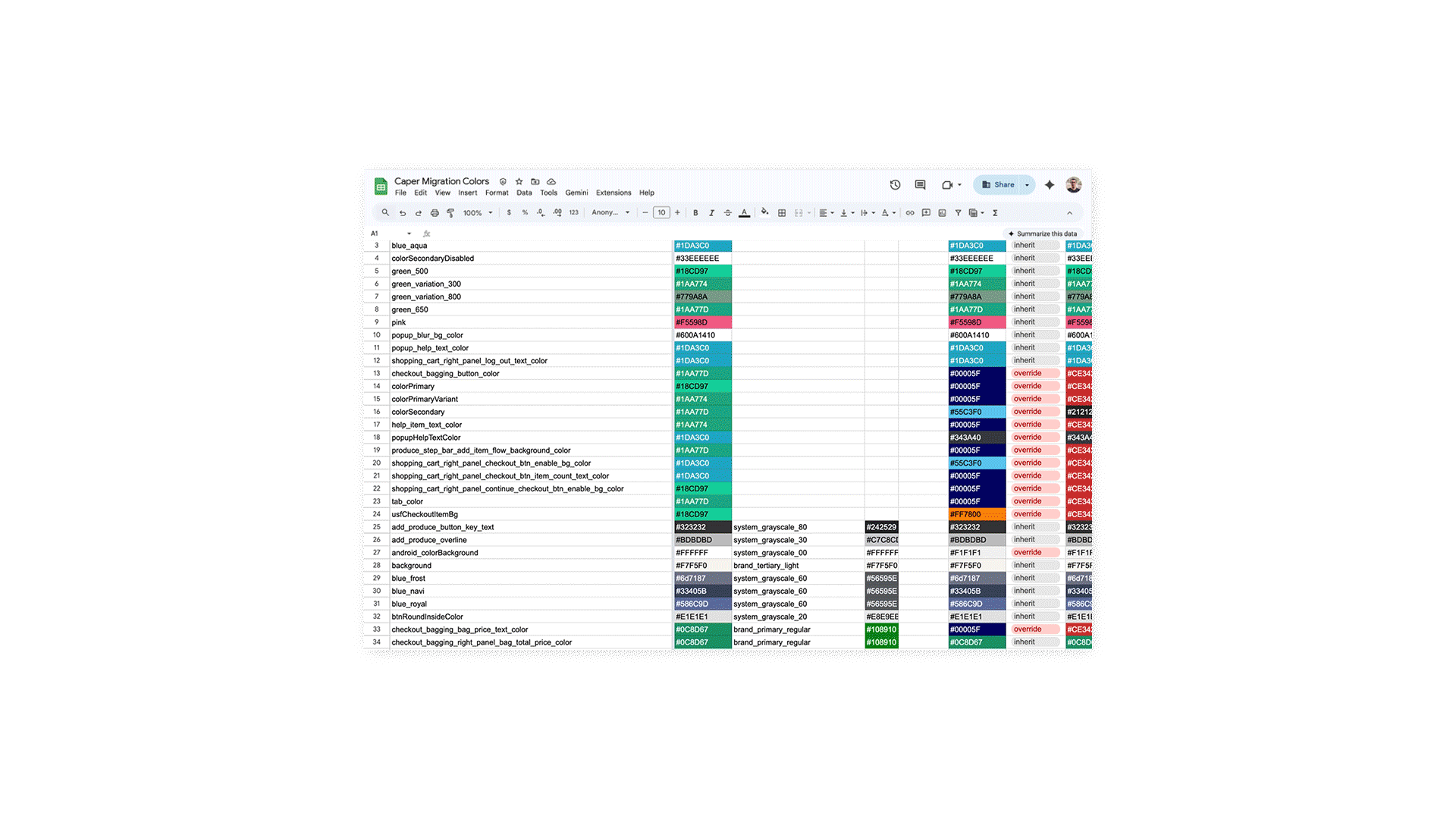1456x819 pixels.
Task: Open the Extensions menu
Action: (613, 193)
